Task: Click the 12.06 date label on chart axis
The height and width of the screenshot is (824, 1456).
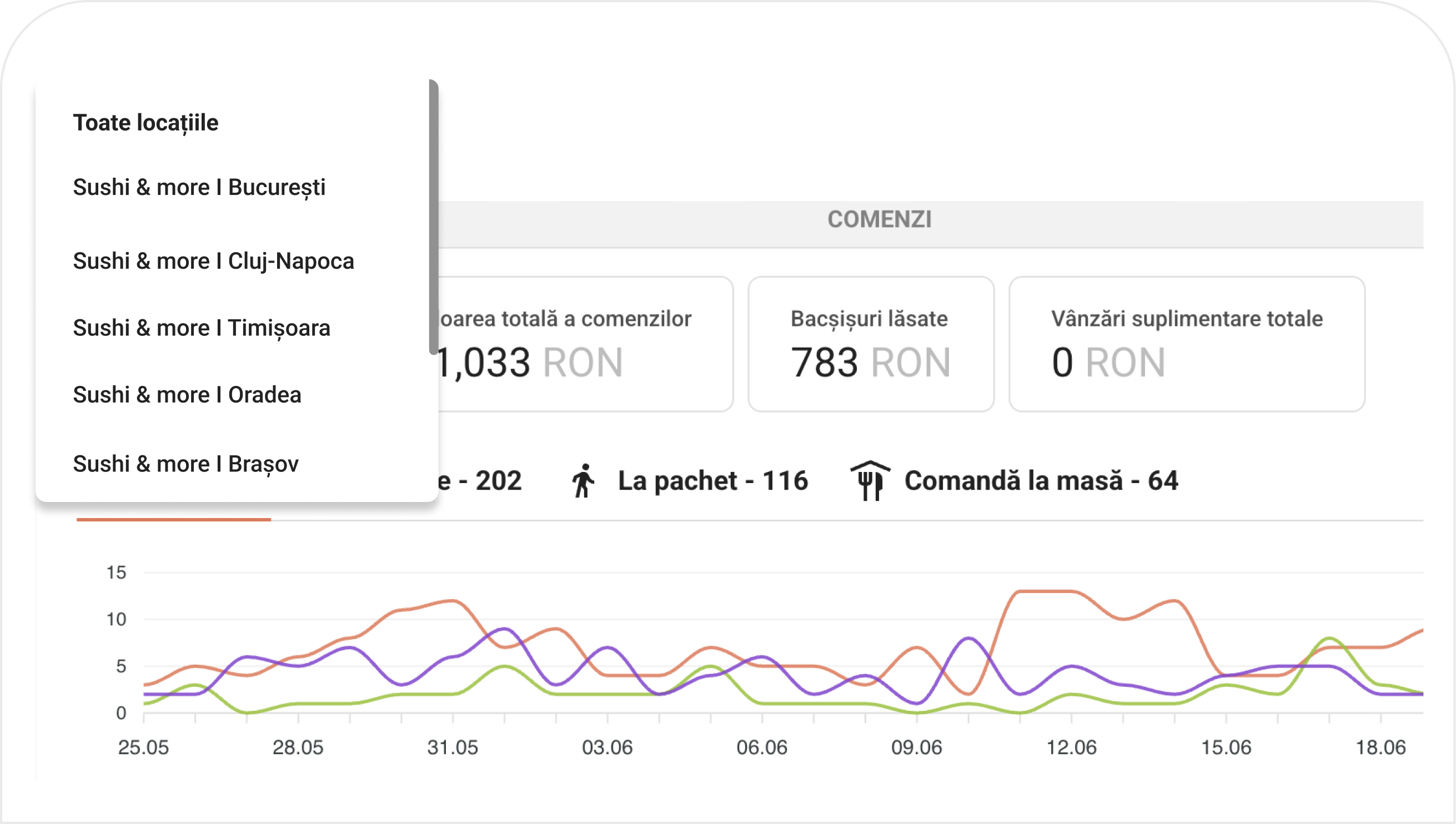Action: 1071,747
